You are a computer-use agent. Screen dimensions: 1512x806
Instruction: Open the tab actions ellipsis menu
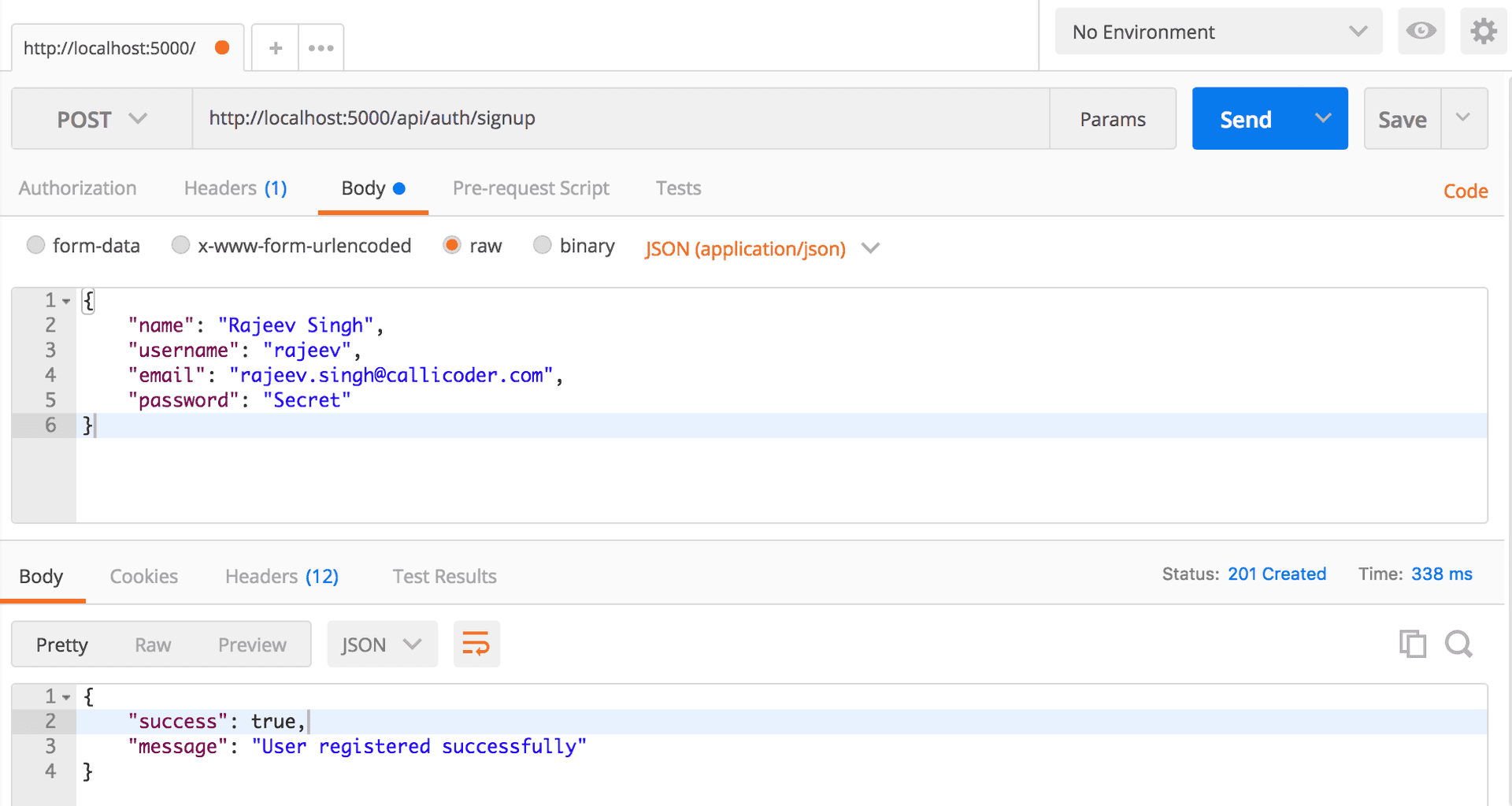321,47
